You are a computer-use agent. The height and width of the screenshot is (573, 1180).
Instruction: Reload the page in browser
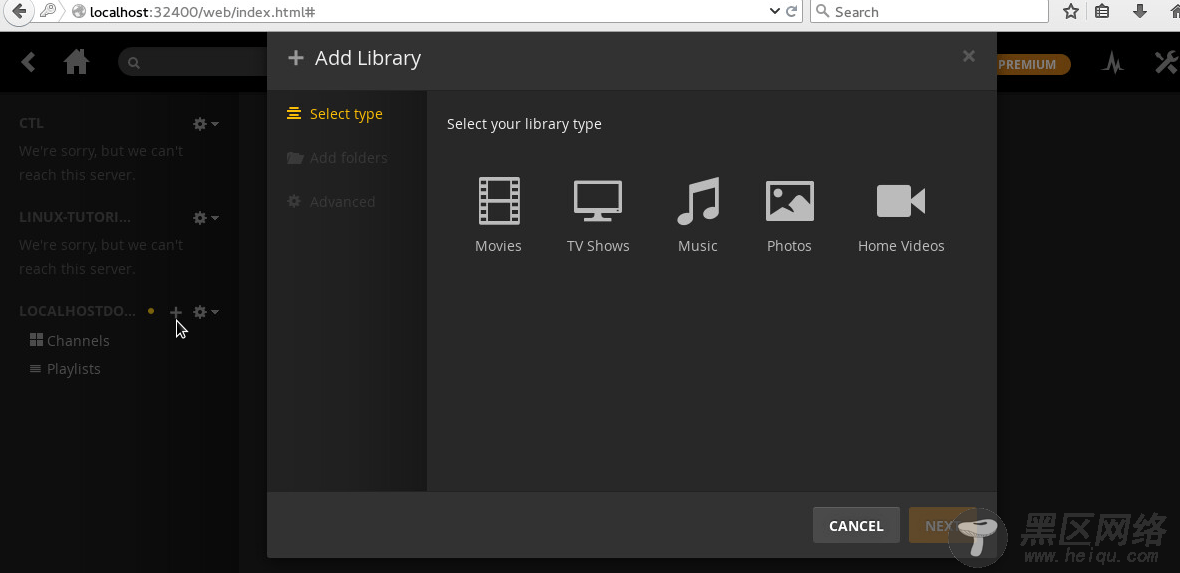pos(792,11)
